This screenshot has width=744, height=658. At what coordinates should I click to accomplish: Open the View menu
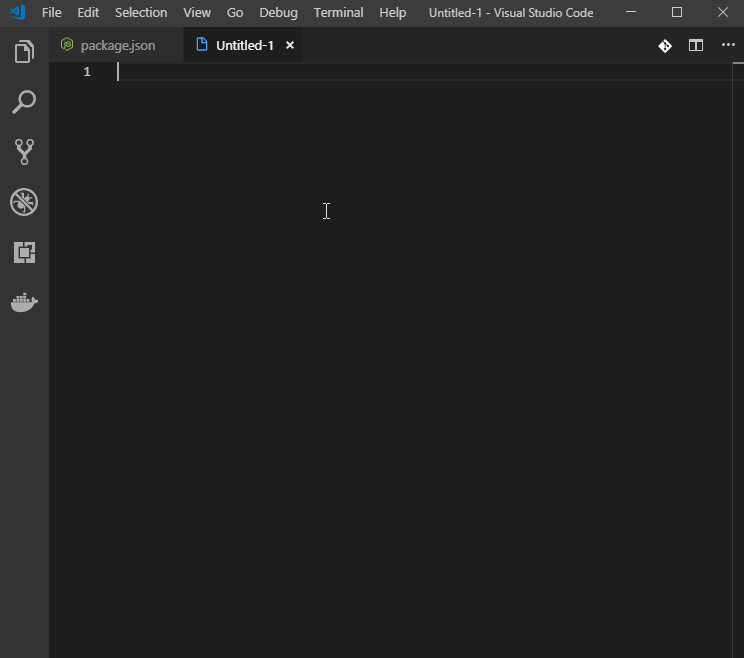point(197,12)
